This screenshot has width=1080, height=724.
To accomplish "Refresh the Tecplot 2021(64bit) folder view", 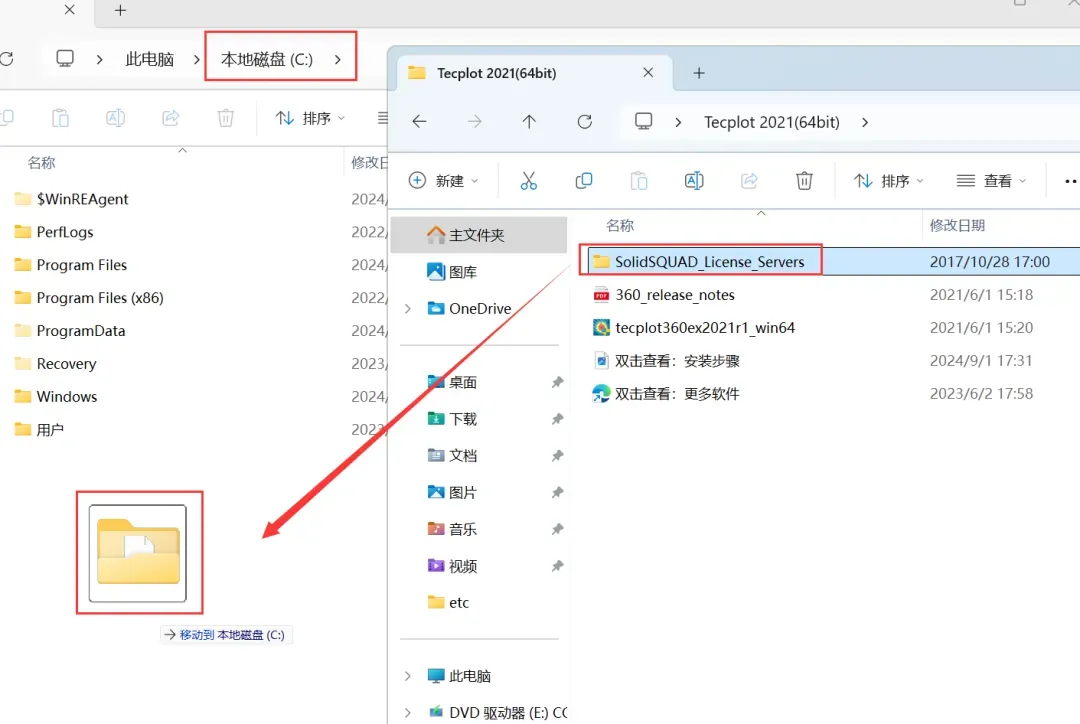I will click(585, 122).
